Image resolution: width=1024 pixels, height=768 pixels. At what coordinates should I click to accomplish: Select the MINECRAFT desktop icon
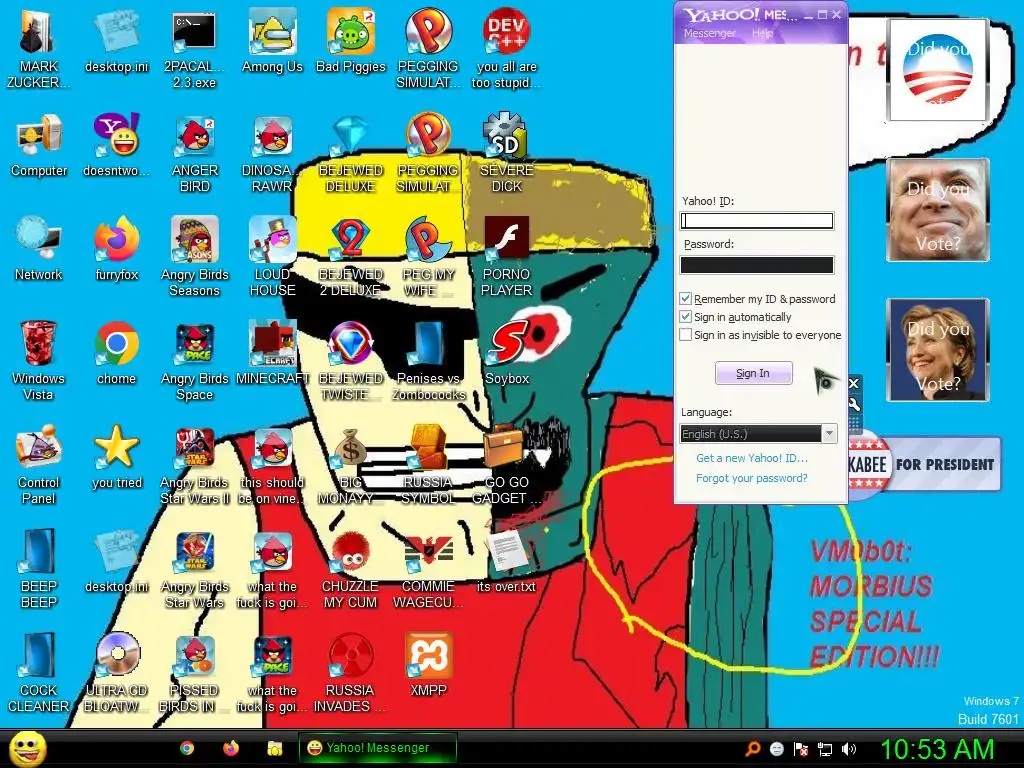pos(272,353)
